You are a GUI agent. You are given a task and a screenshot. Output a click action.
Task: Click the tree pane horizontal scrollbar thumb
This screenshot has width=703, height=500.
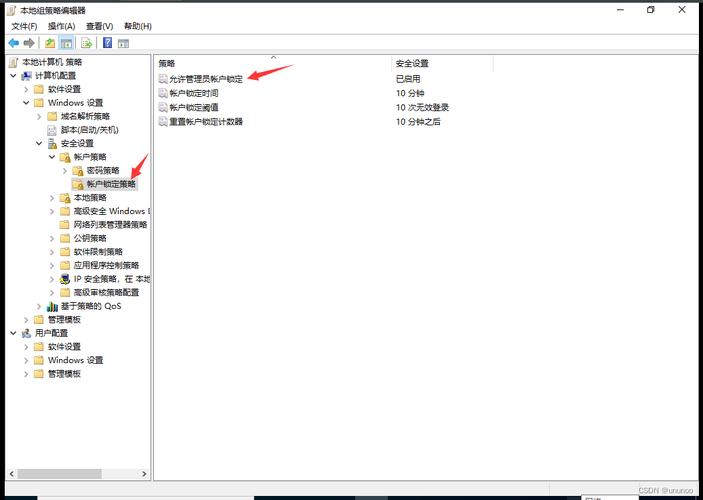[60, 474]
